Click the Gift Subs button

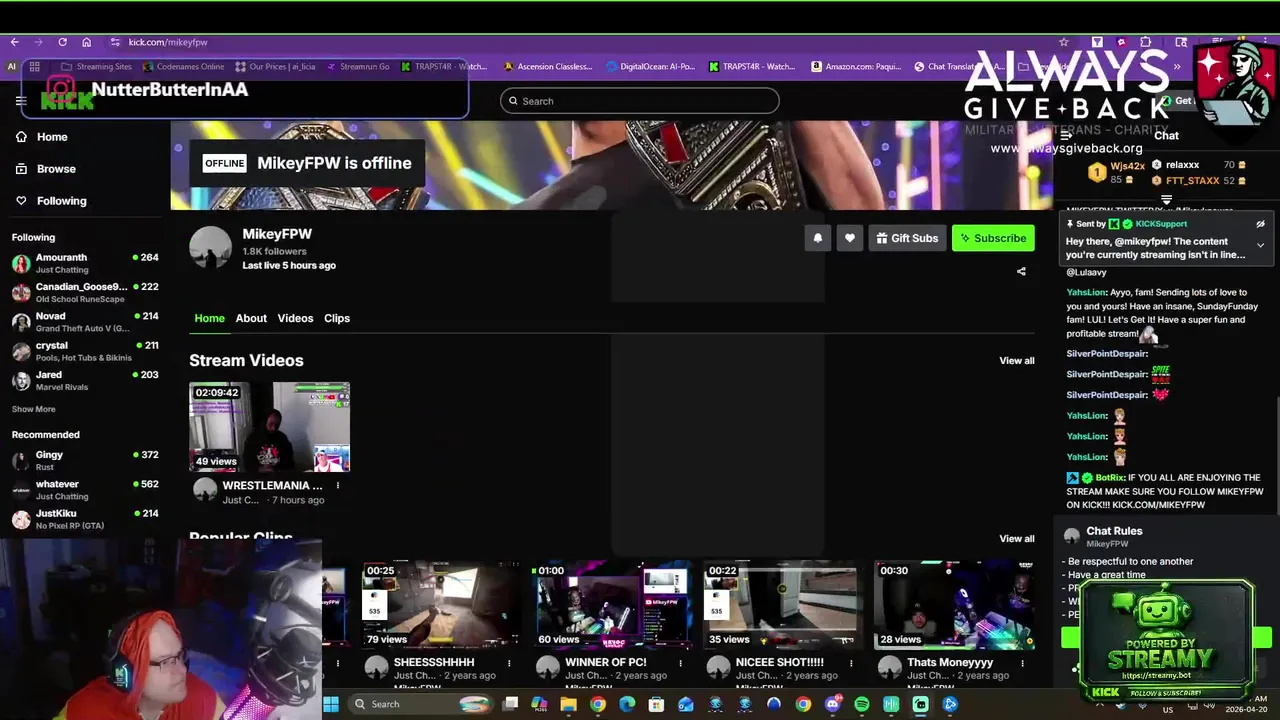pyautogui.click(x=907, y=238)
